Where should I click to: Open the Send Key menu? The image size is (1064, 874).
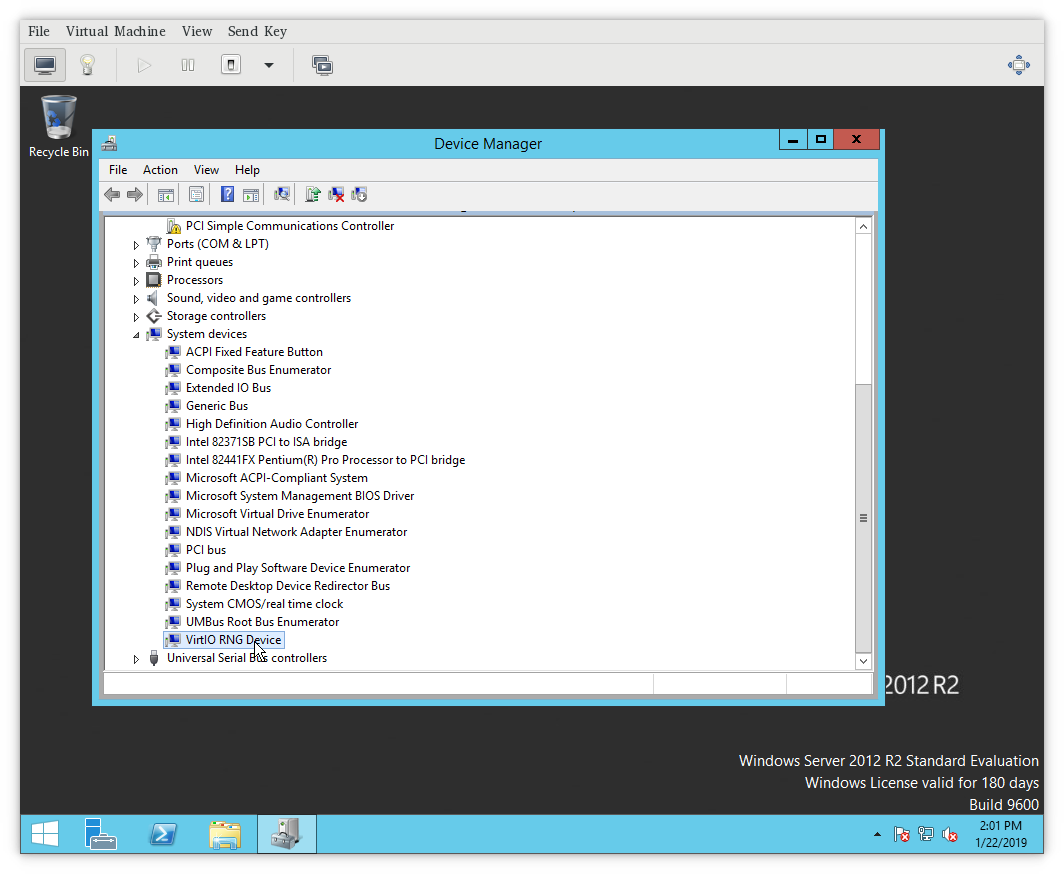click(257, 31)
